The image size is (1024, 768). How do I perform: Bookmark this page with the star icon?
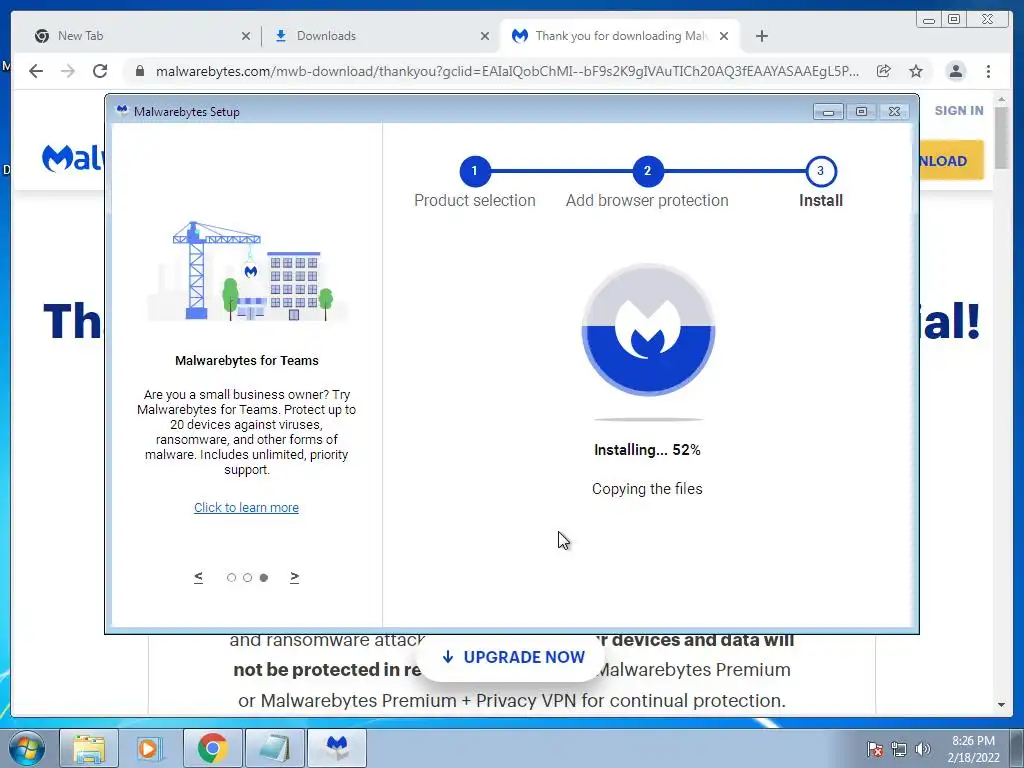(916, 71)
